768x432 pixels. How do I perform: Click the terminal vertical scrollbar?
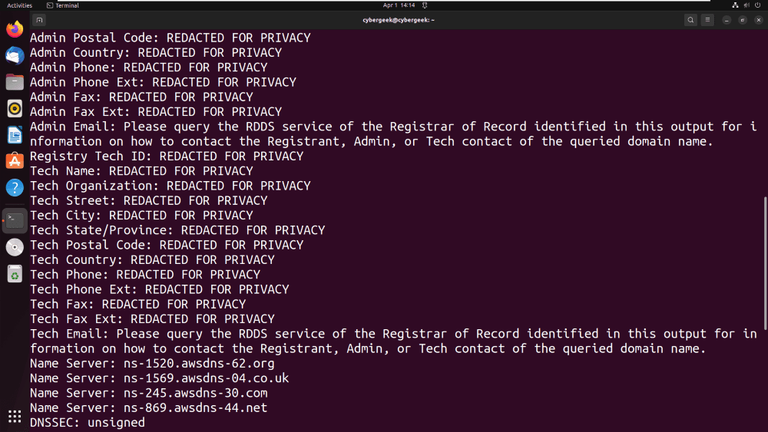(x=765, y=260)
